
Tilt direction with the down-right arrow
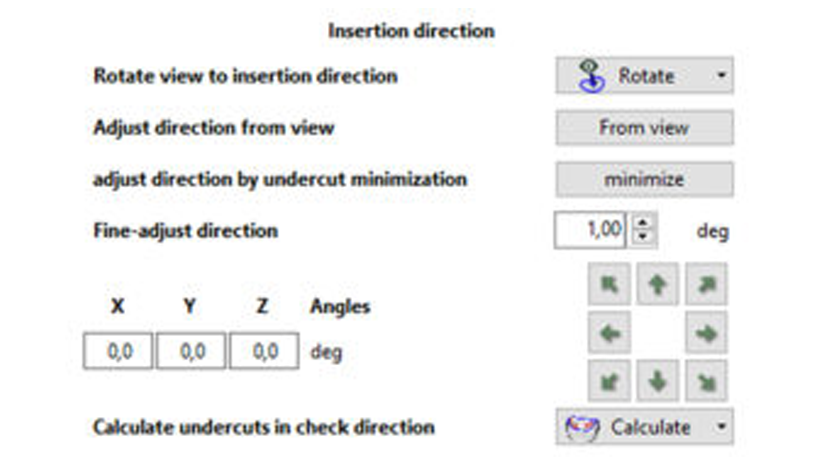[706, 381]
